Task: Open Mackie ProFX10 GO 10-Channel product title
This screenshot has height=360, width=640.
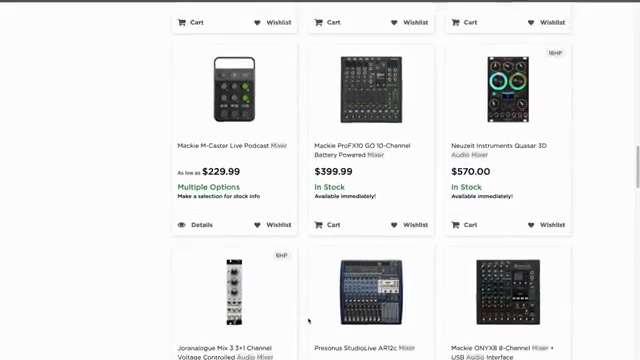Action: pyautogui.click(x=362, y=150)
